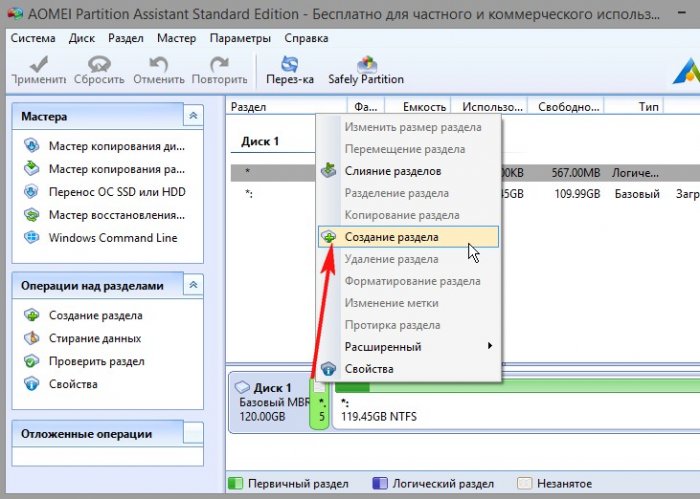Click the Мастер восстановления icon
Screen dimensions: 700x499
[31, 215]
